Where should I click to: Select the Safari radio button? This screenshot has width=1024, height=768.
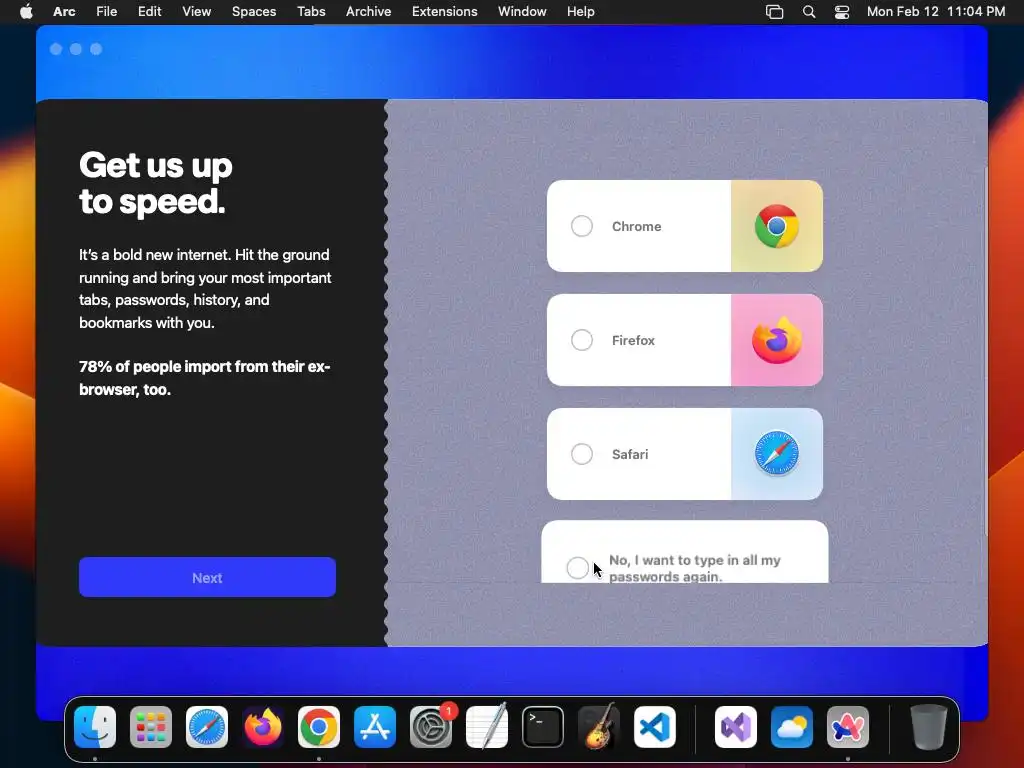pyautogui.click(x=581, y=454)
